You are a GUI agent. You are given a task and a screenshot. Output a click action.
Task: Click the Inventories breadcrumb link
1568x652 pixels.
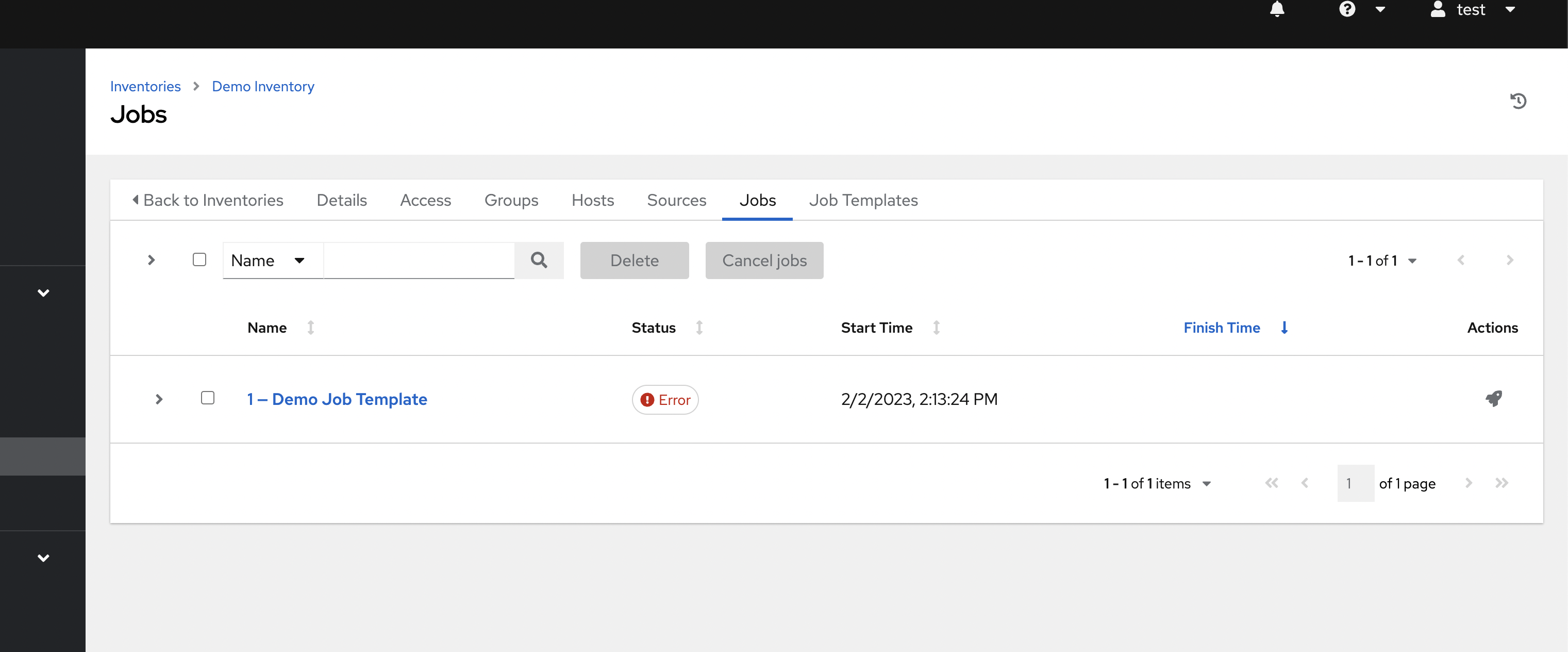145,87
